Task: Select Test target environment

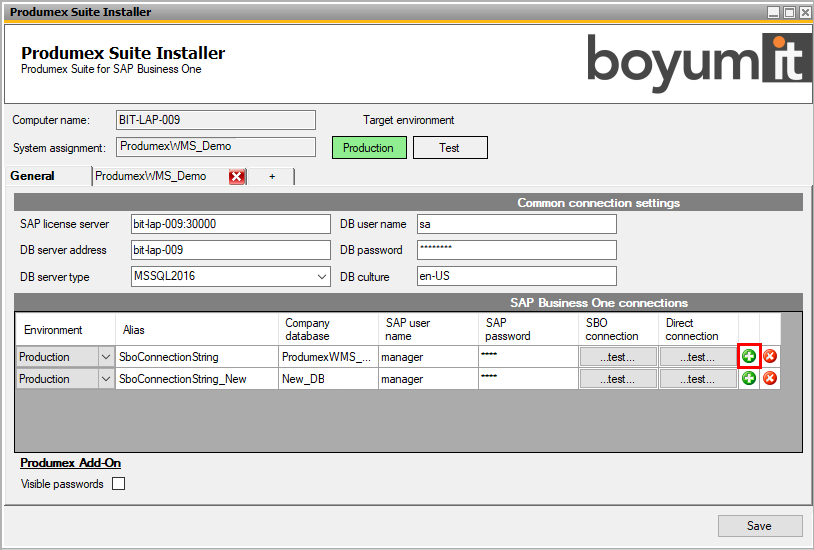Action: point(450,148)
